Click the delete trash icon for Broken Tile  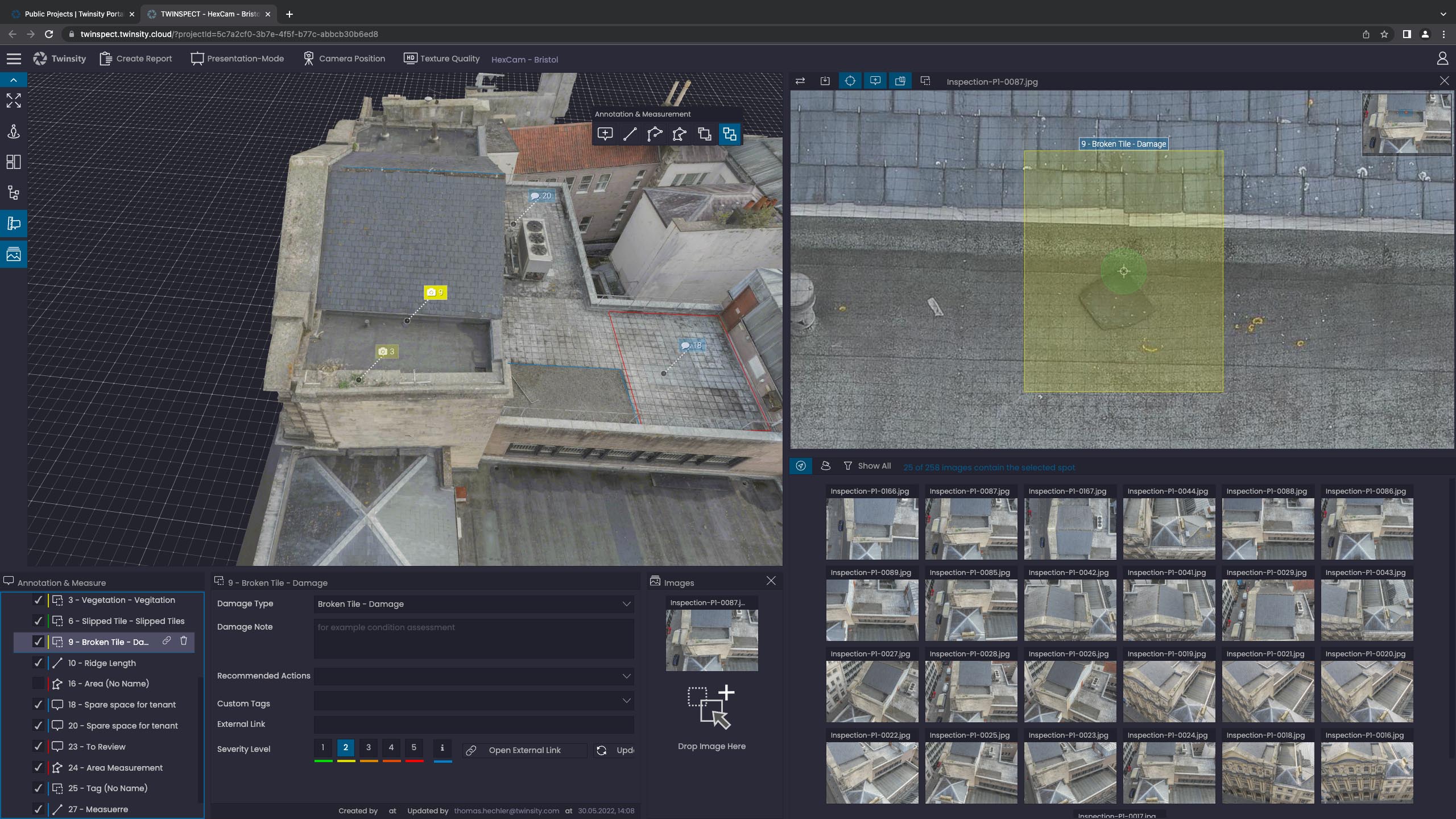(x=184, y=641)
